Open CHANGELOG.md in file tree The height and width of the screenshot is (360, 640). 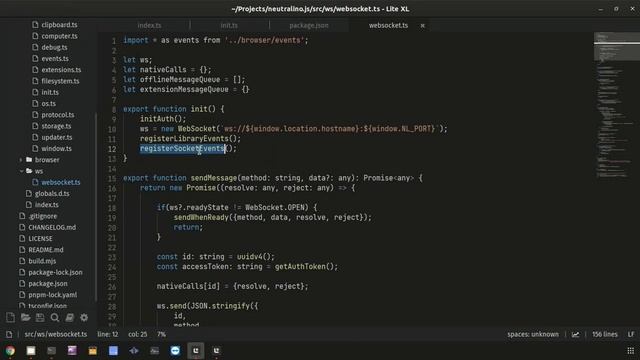(52, 227)
